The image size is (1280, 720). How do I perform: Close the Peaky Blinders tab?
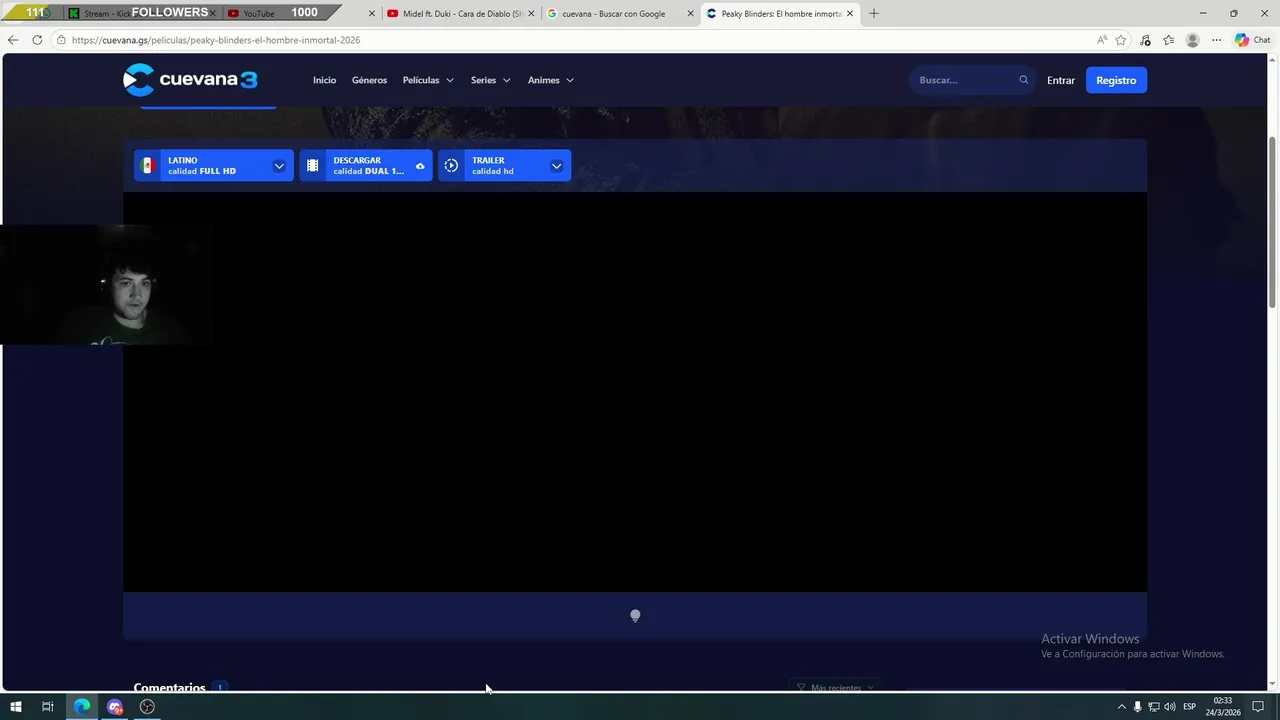click(850, 14)
